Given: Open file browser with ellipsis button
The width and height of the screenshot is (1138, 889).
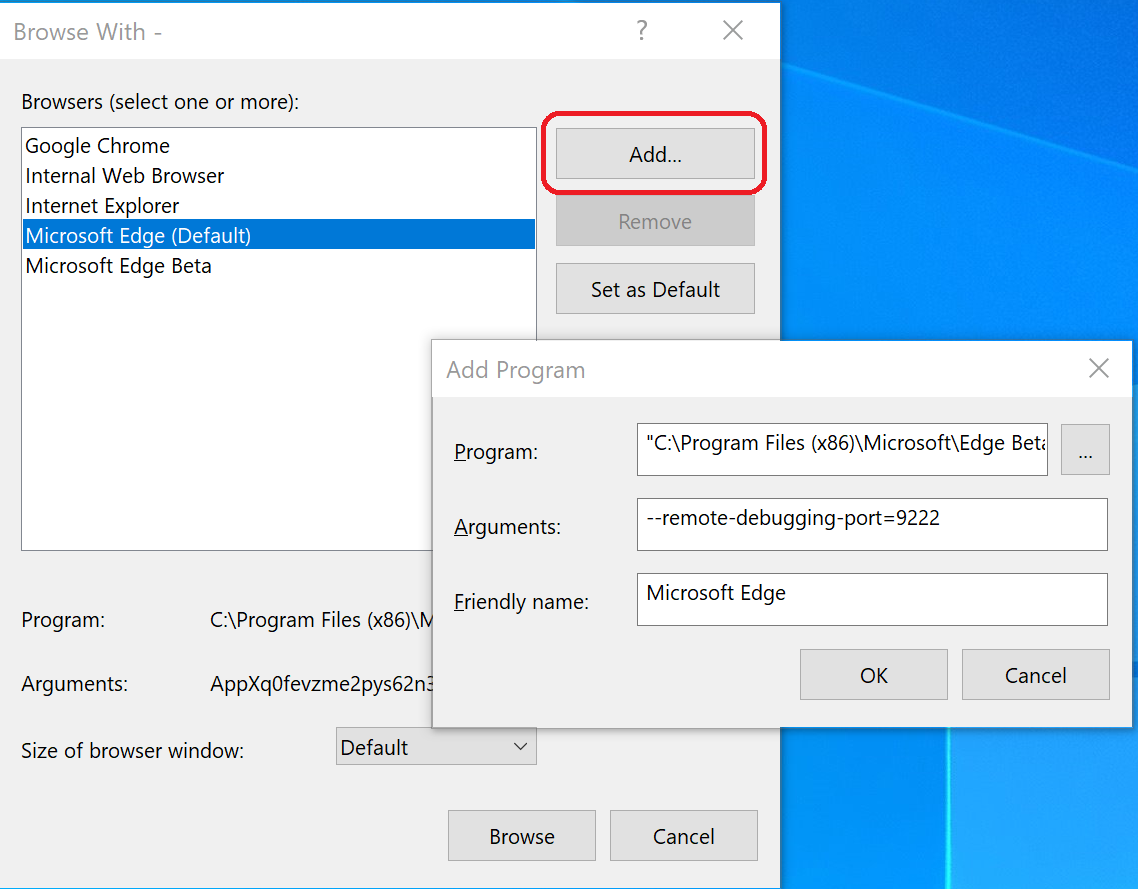Looking at the screenshot, I should 1085,449.
